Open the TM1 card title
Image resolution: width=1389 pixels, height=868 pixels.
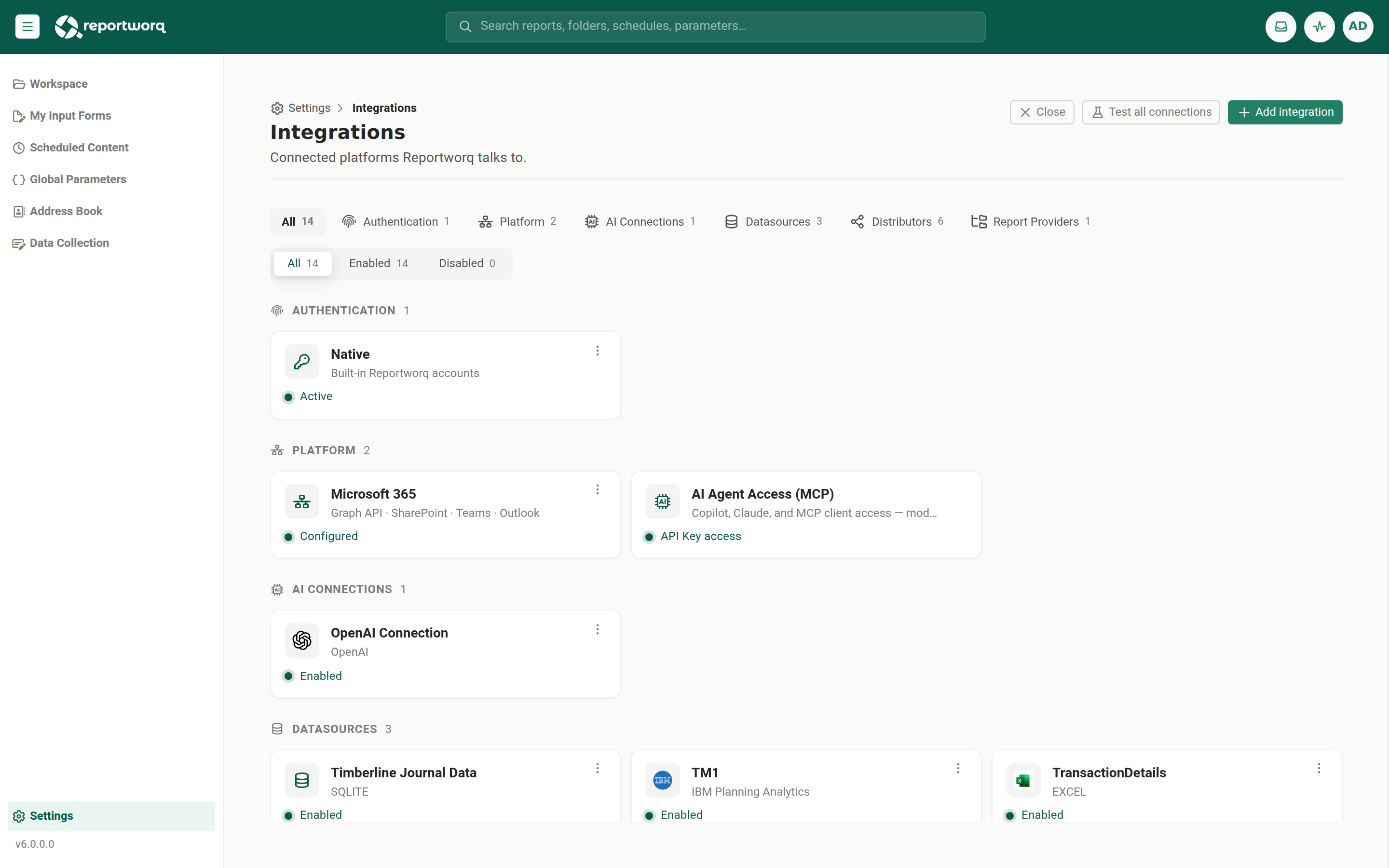click(x=705, y=773)
